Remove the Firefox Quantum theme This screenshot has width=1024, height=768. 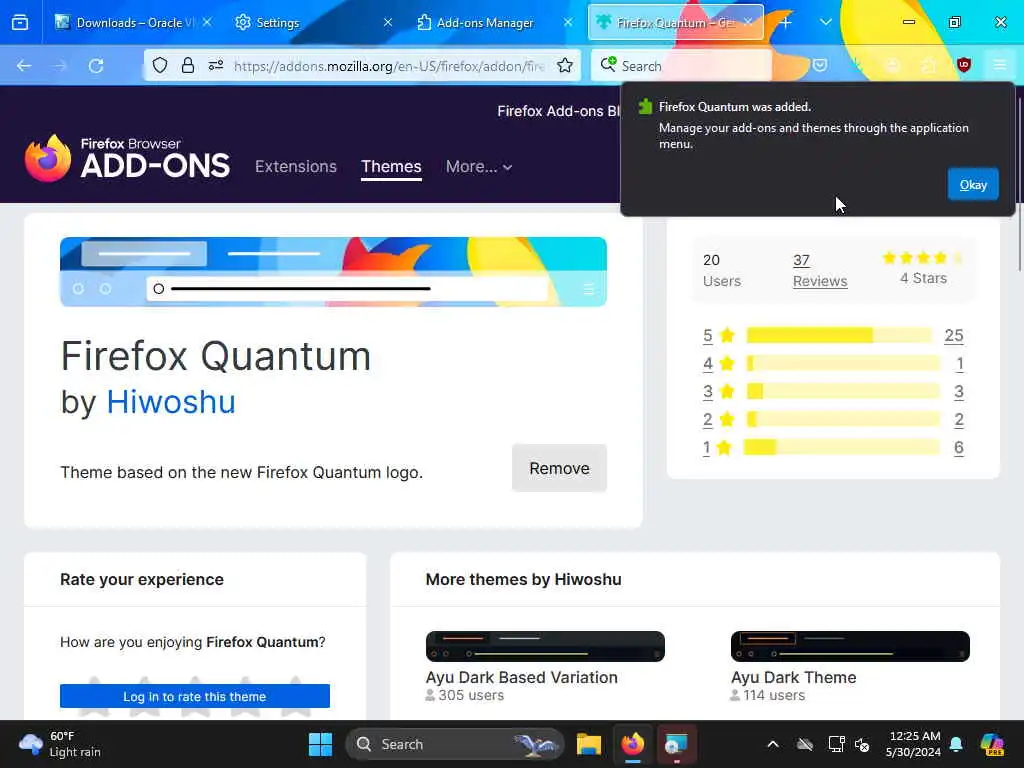pos(559,468)
